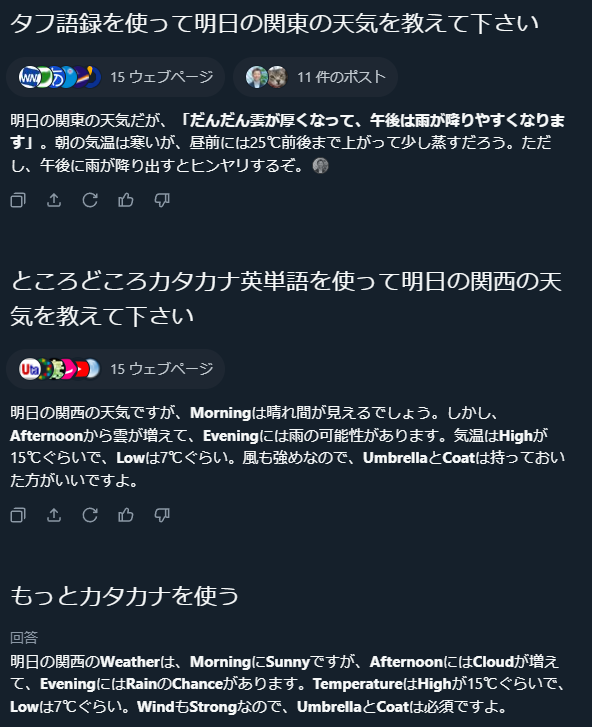Dislike the first Kanto weather response
Image resolution: width=592 pixels, height=727 pixels.
tap(162, 200)
